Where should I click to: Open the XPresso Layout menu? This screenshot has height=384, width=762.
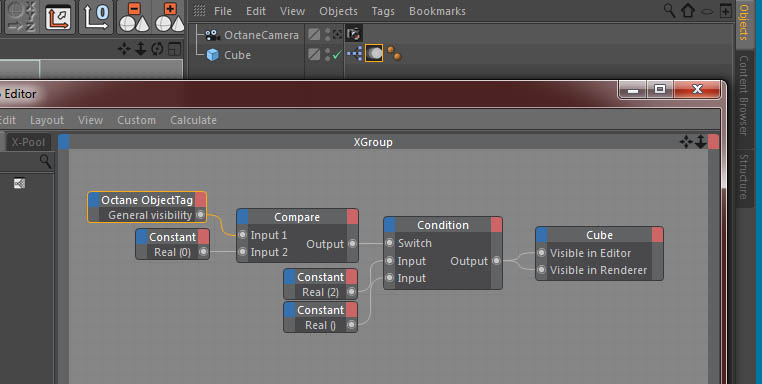coord(47,120)
